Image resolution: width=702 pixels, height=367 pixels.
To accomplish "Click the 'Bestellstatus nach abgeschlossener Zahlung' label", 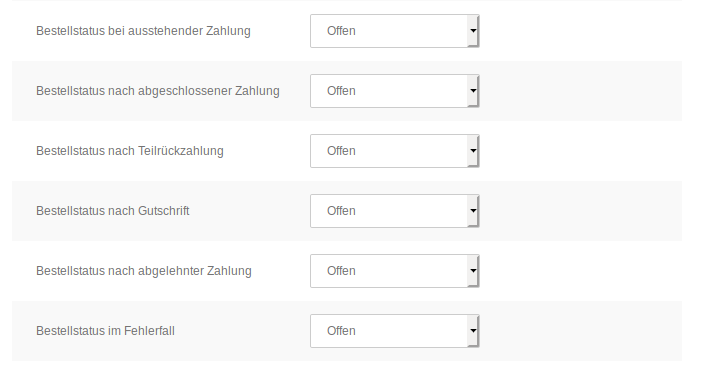I will click(x=158, y=91).
